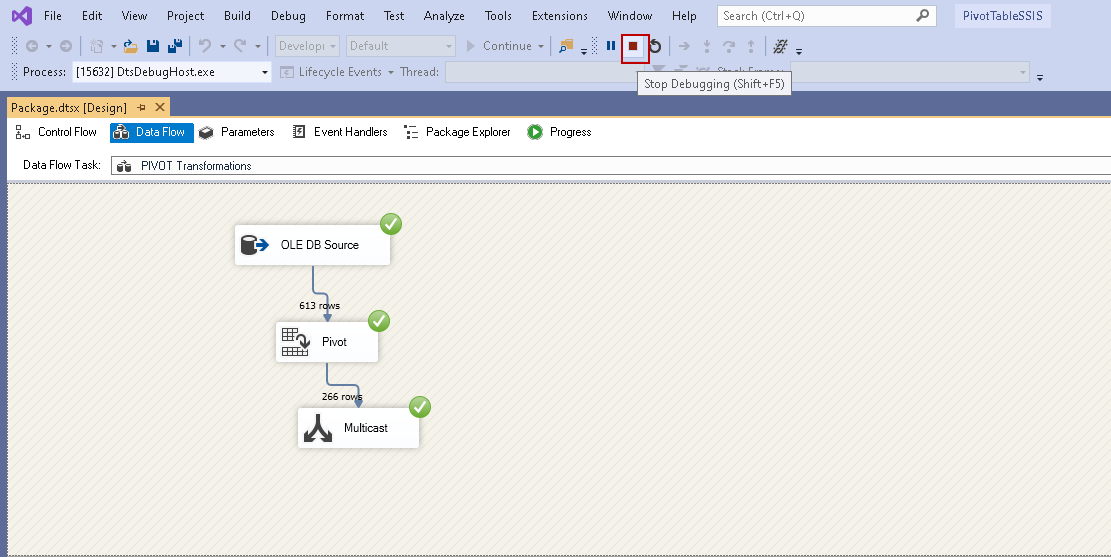Screen dimensions: 1111x557
Task: Open the Tools menu
Action: tap(498, 16)
